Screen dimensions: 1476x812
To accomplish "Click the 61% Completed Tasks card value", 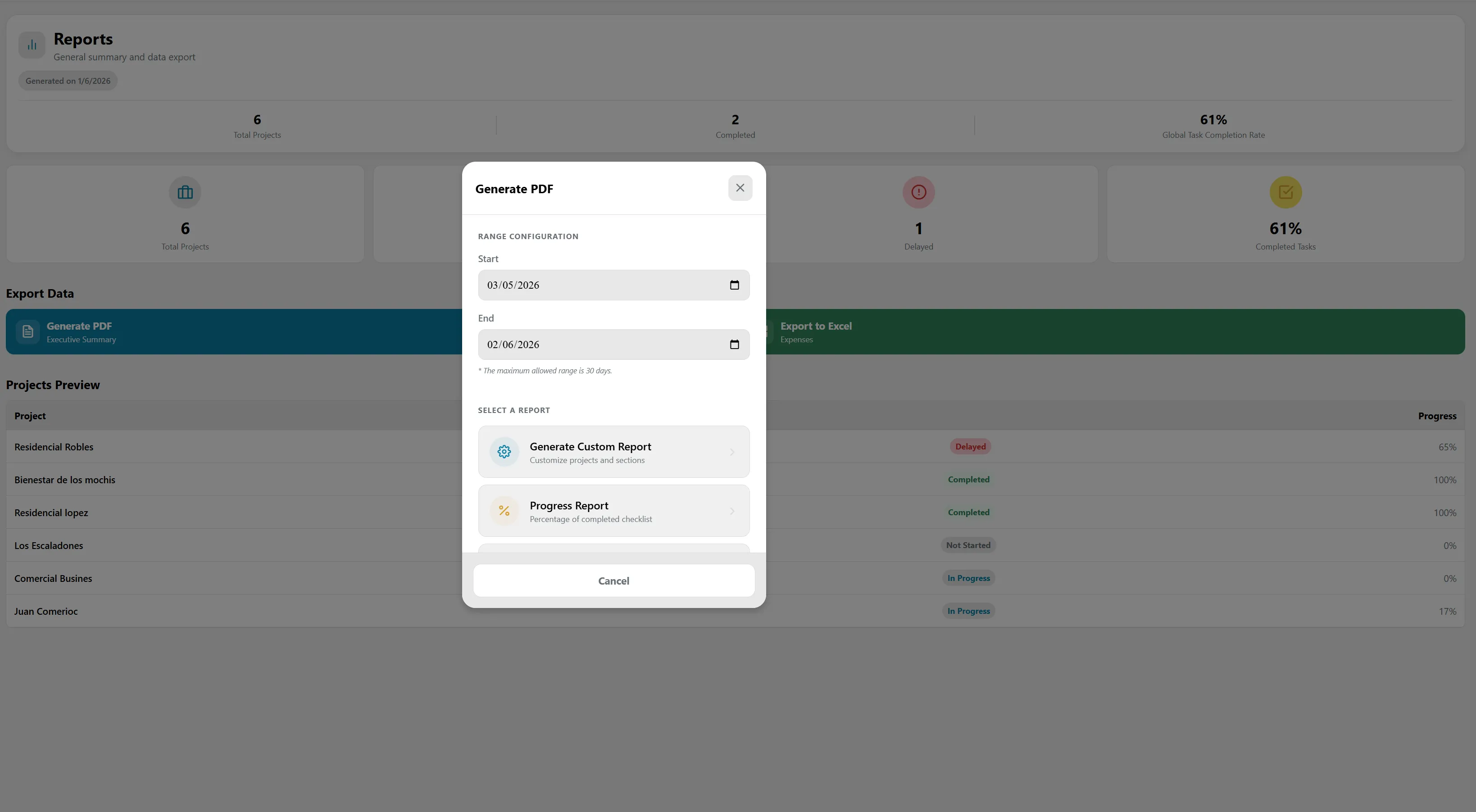I will click(1285, 229).
